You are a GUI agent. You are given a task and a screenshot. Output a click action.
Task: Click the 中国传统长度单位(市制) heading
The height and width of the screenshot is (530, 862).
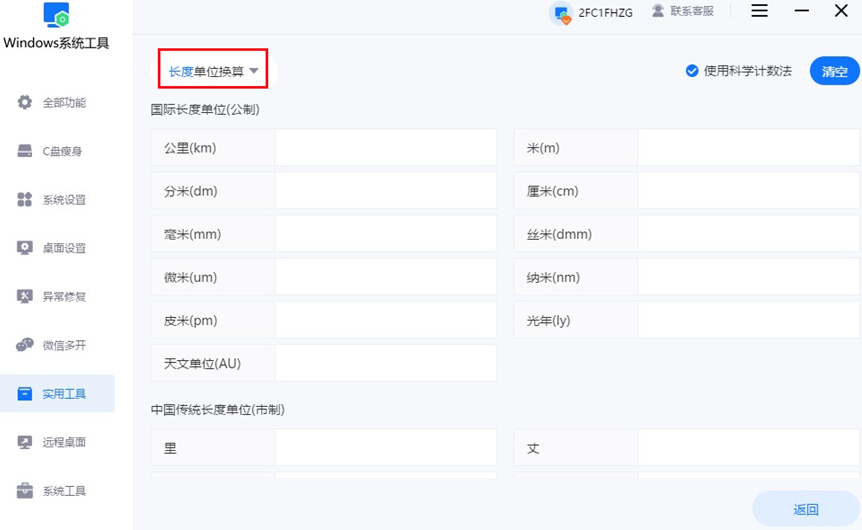(218, 410)
